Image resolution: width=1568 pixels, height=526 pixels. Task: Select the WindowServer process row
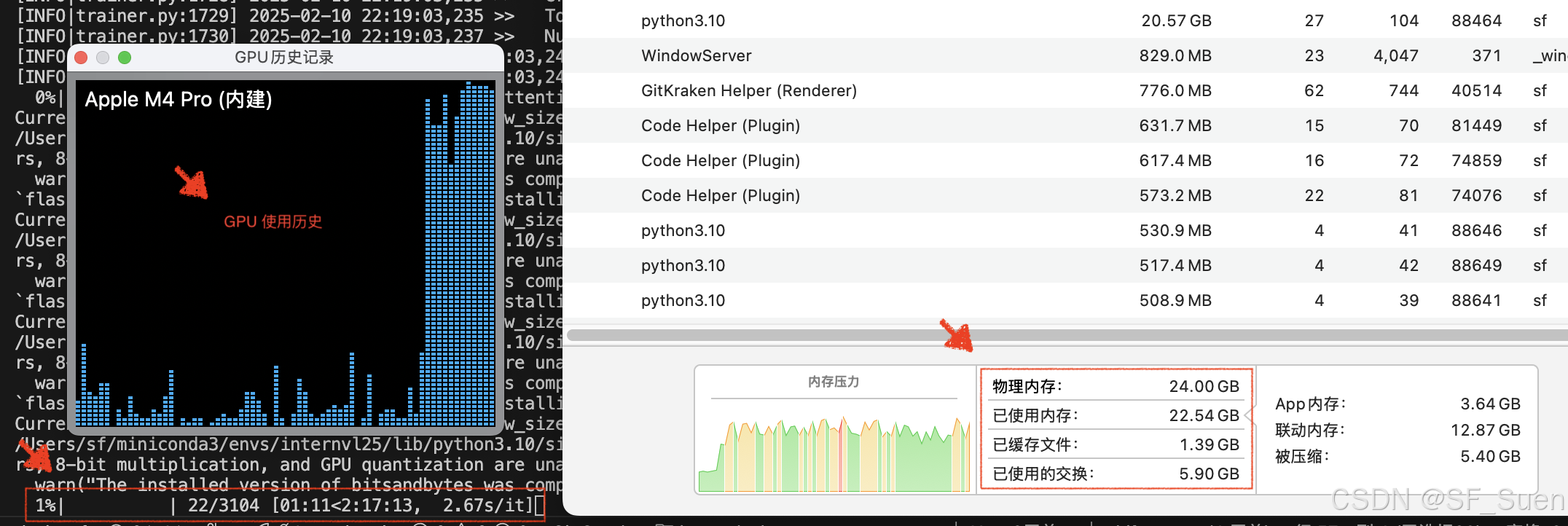pyautogui.click(x=1065, y=55)
